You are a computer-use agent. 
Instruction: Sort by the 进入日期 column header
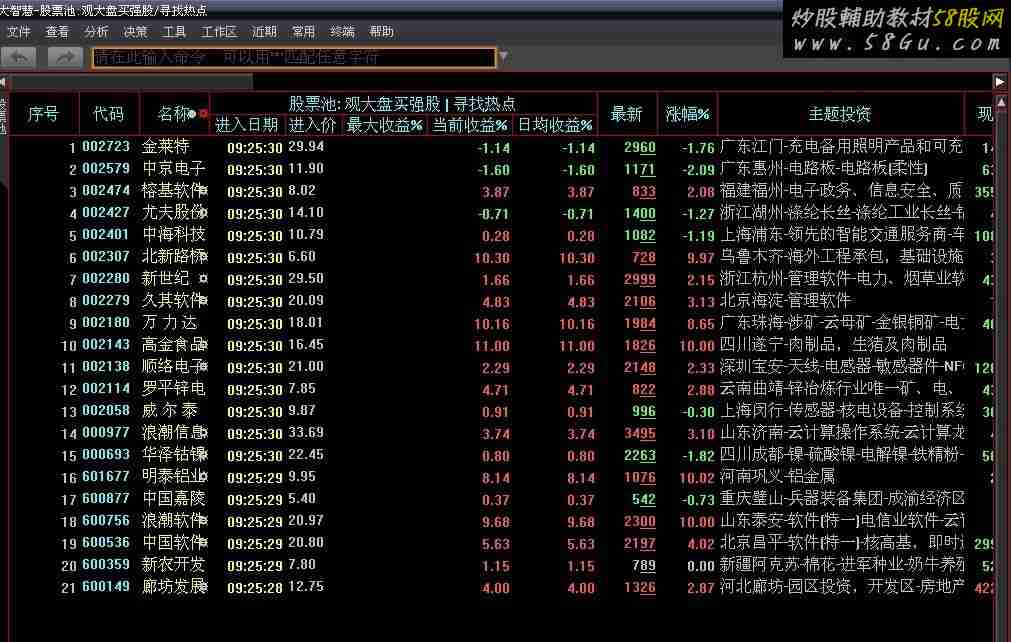coord(247,125)
